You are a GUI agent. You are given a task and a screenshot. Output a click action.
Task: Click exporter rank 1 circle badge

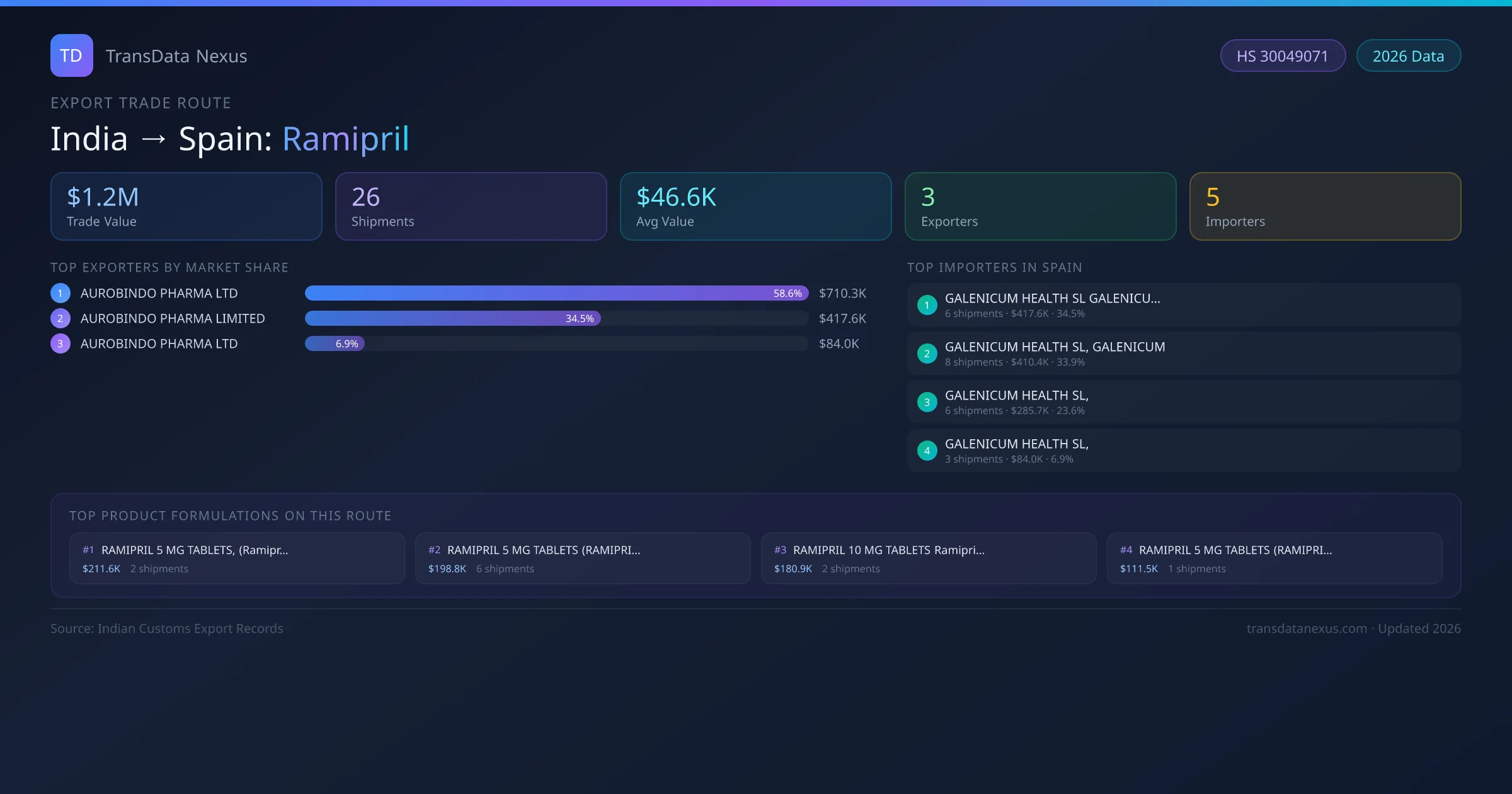pyautogui.click(x=60, y=293)
